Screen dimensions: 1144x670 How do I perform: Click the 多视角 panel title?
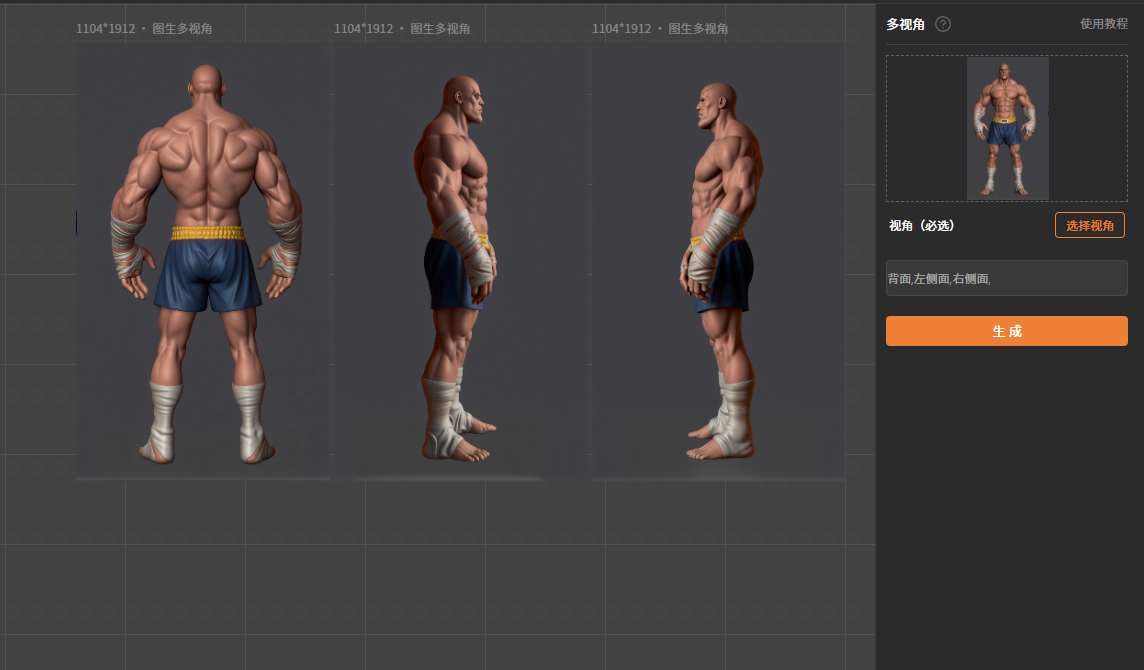[x=905, y=24]
